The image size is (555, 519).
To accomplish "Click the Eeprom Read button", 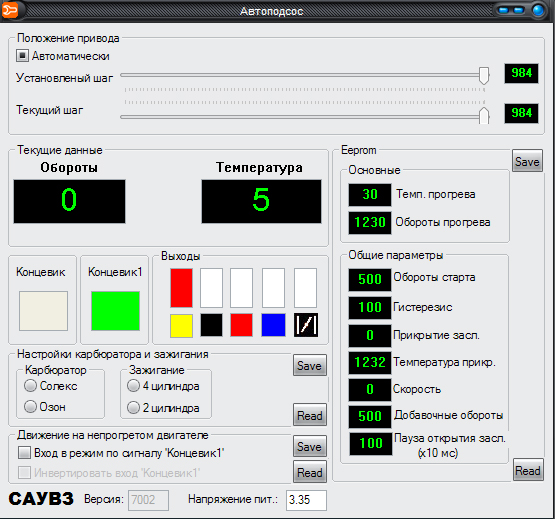I will click(528, 470).
